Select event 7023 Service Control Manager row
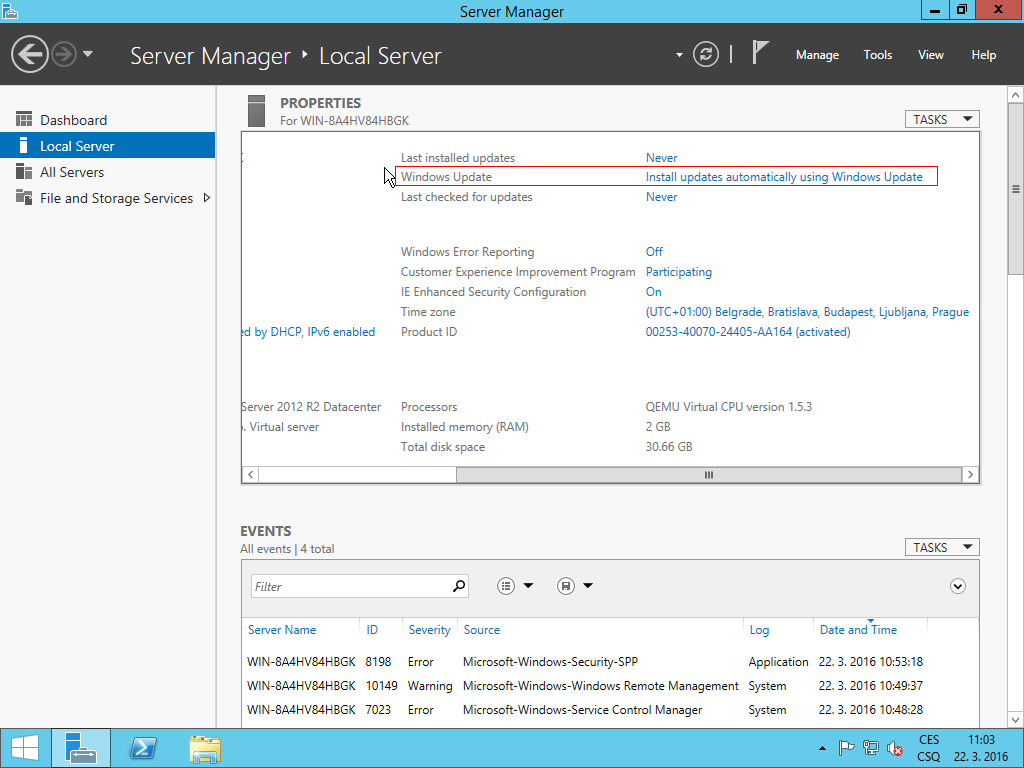 point(610,710)
